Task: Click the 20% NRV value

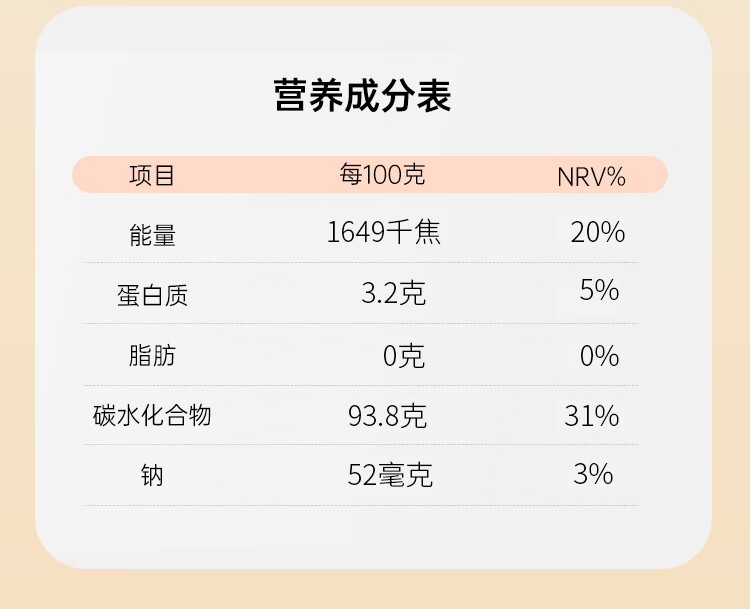Action: pyautogui.click(x=597, y=232)
